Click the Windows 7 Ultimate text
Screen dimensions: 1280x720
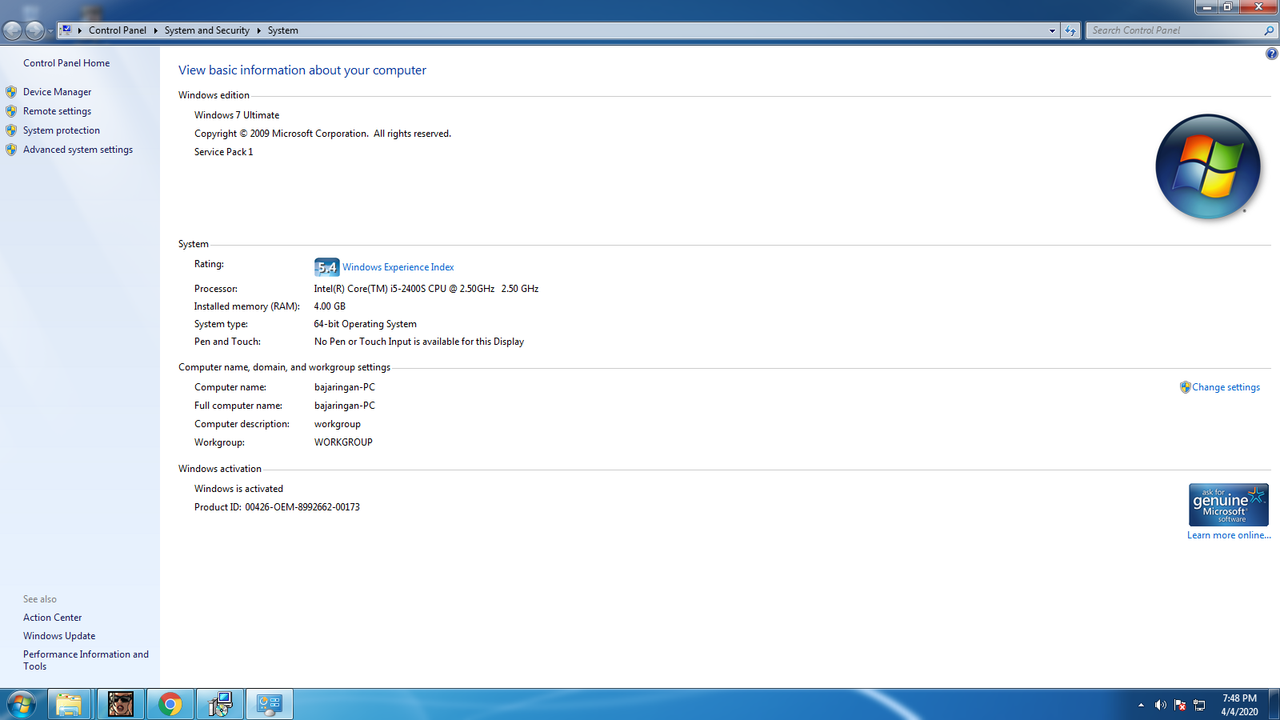click(x=237, y=115)
